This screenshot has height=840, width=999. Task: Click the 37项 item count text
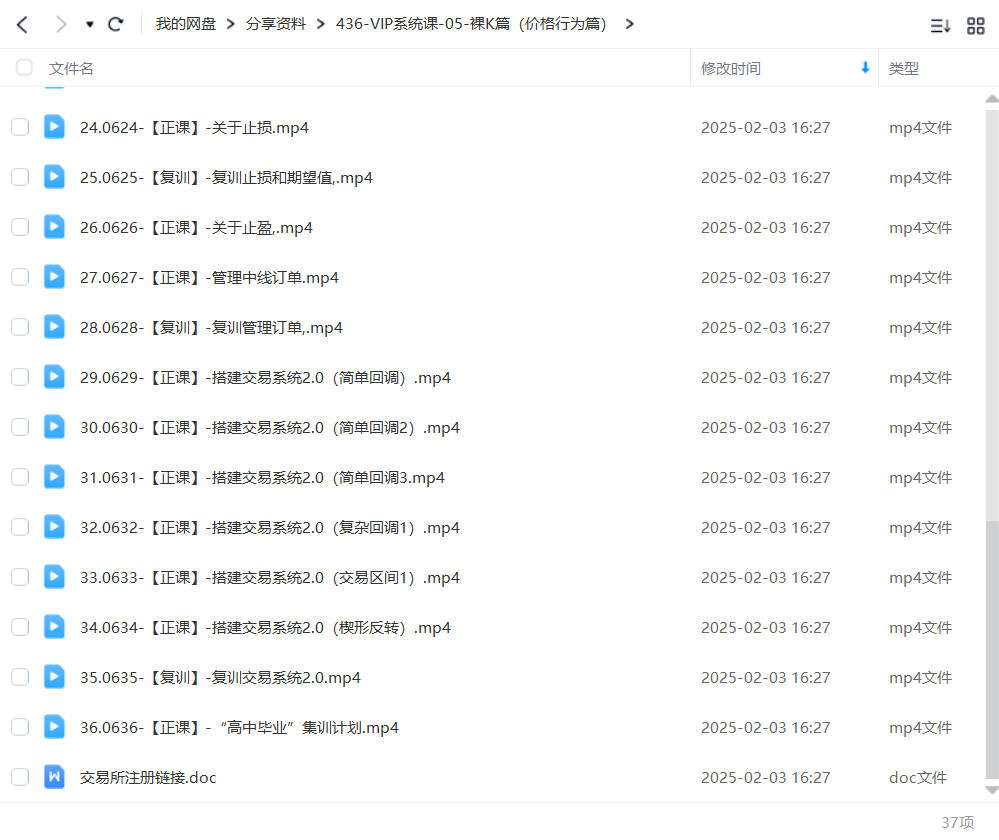pos(958,822)
